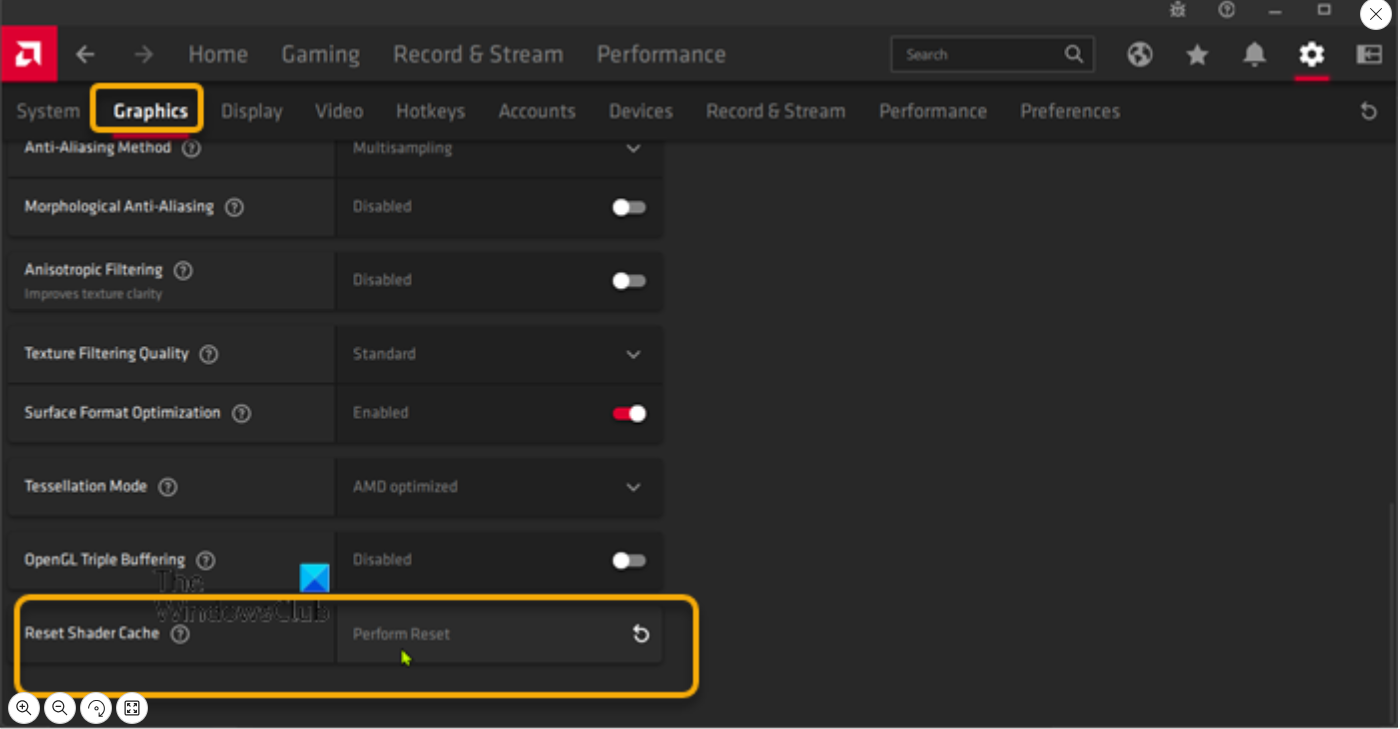Viewport: 1400px width, 729px height.
Task: Click the AMD logo icon
Action: (x=28, y=54)
